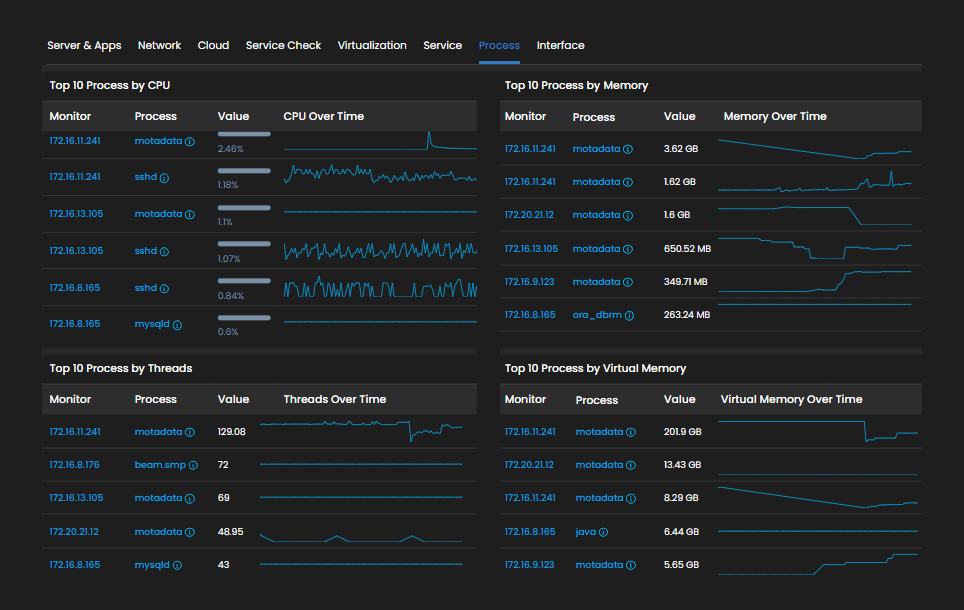964x610 pixels.
Task: Select the Process tab
Action: click(x=499, y=46)
